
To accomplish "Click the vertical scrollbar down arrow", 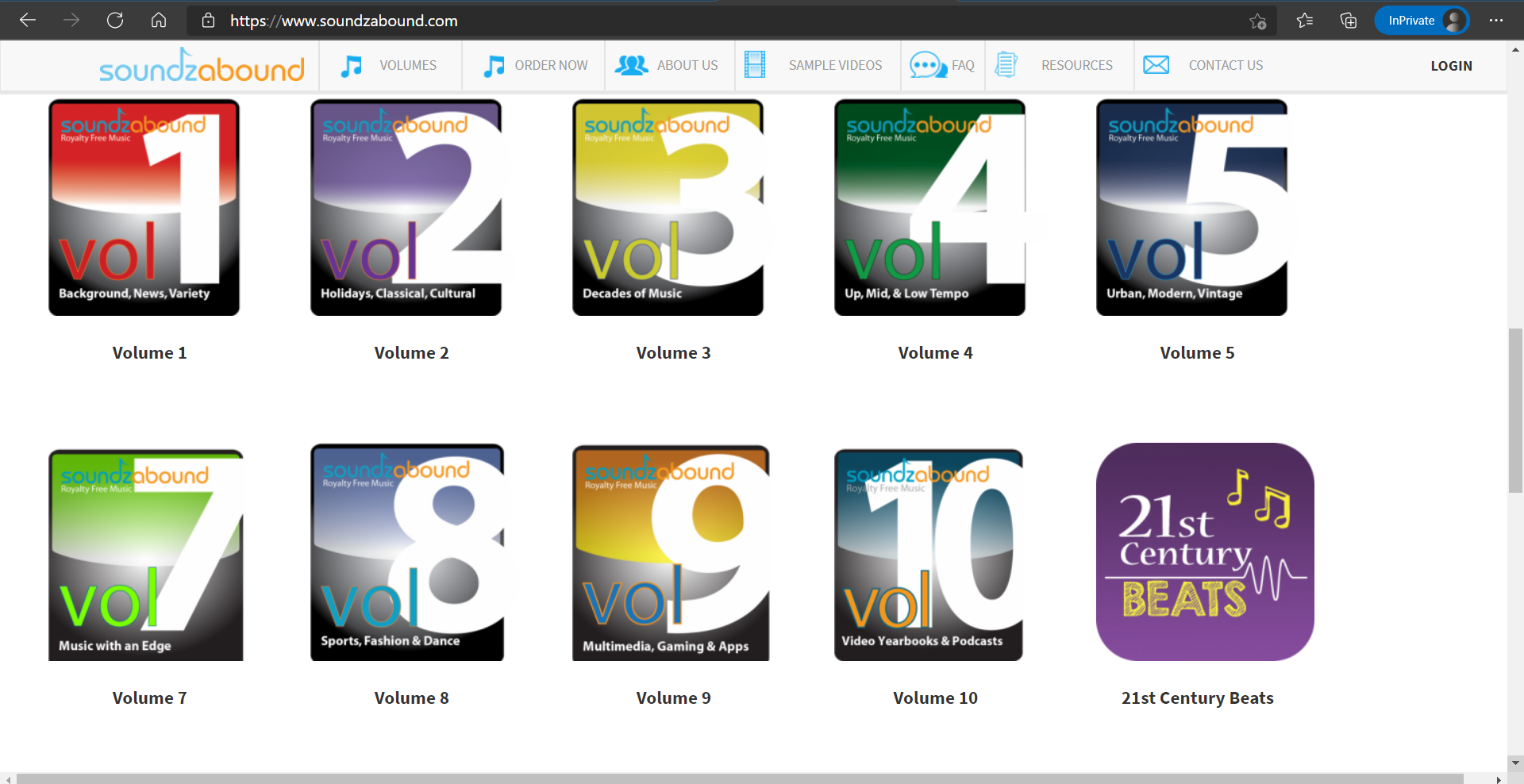I will [1515, 763].
